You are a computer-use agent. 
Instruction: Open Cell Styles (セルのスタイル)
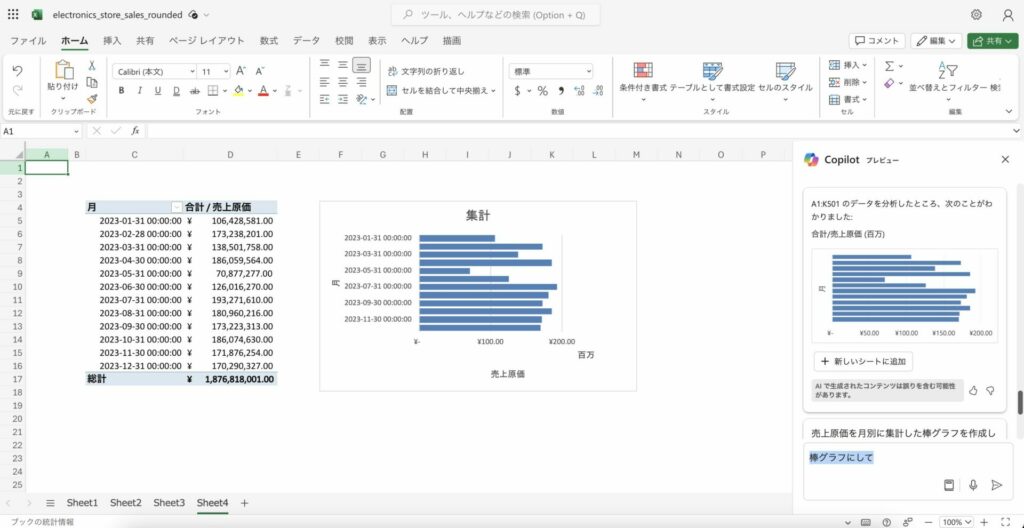[786, 81]
